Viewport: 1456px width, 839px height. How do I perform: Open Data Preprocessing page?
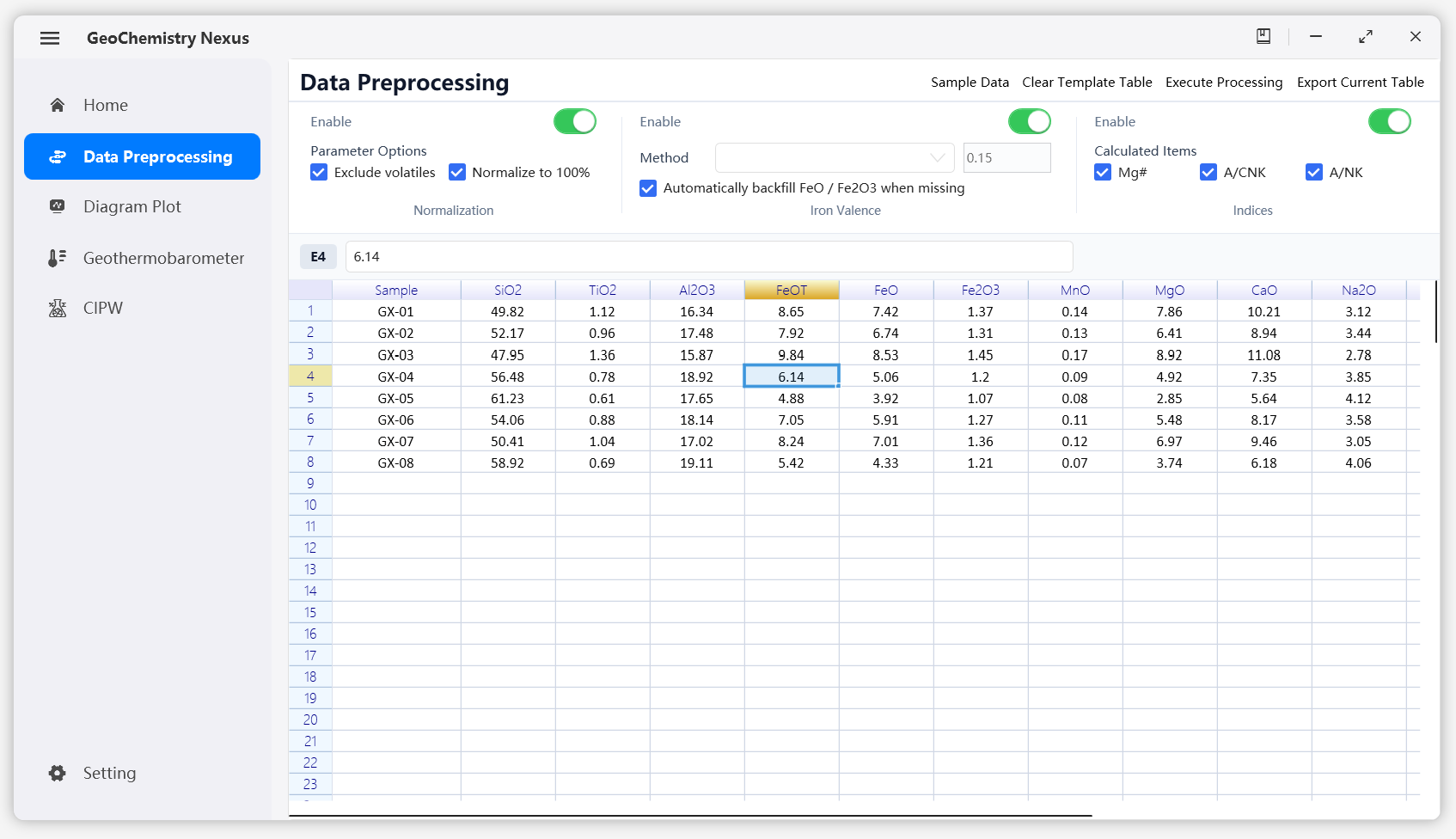tap(142, 156)
